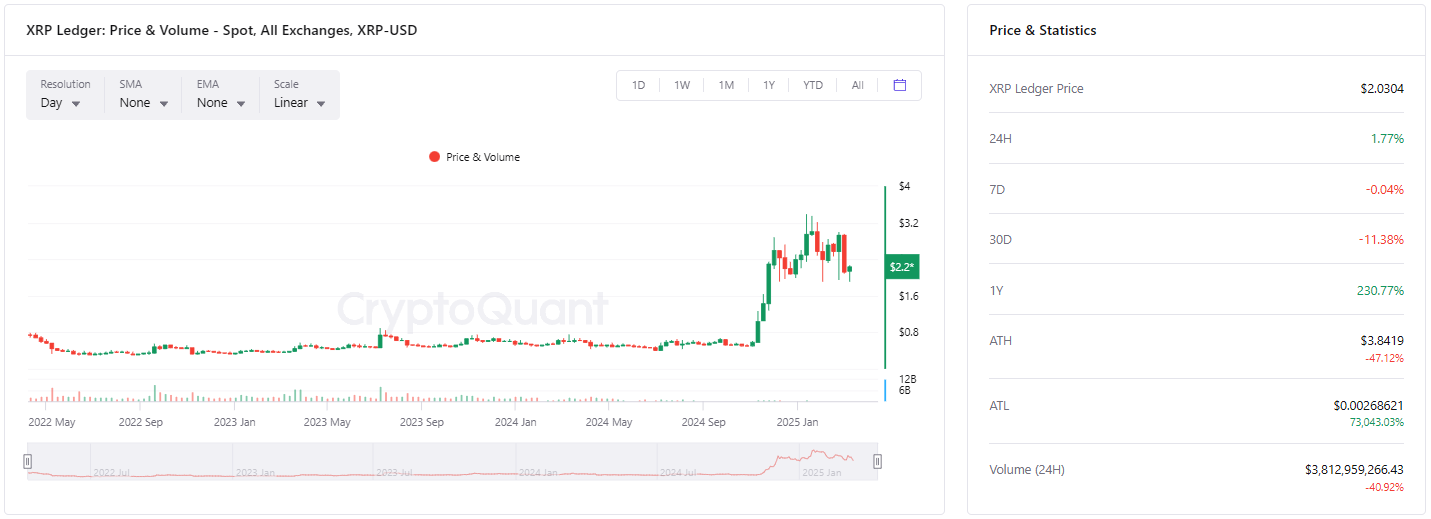Screen dimensions: 1431x519
Task: Click the 2025 Jan x-axis label
Action: [797, 422]
